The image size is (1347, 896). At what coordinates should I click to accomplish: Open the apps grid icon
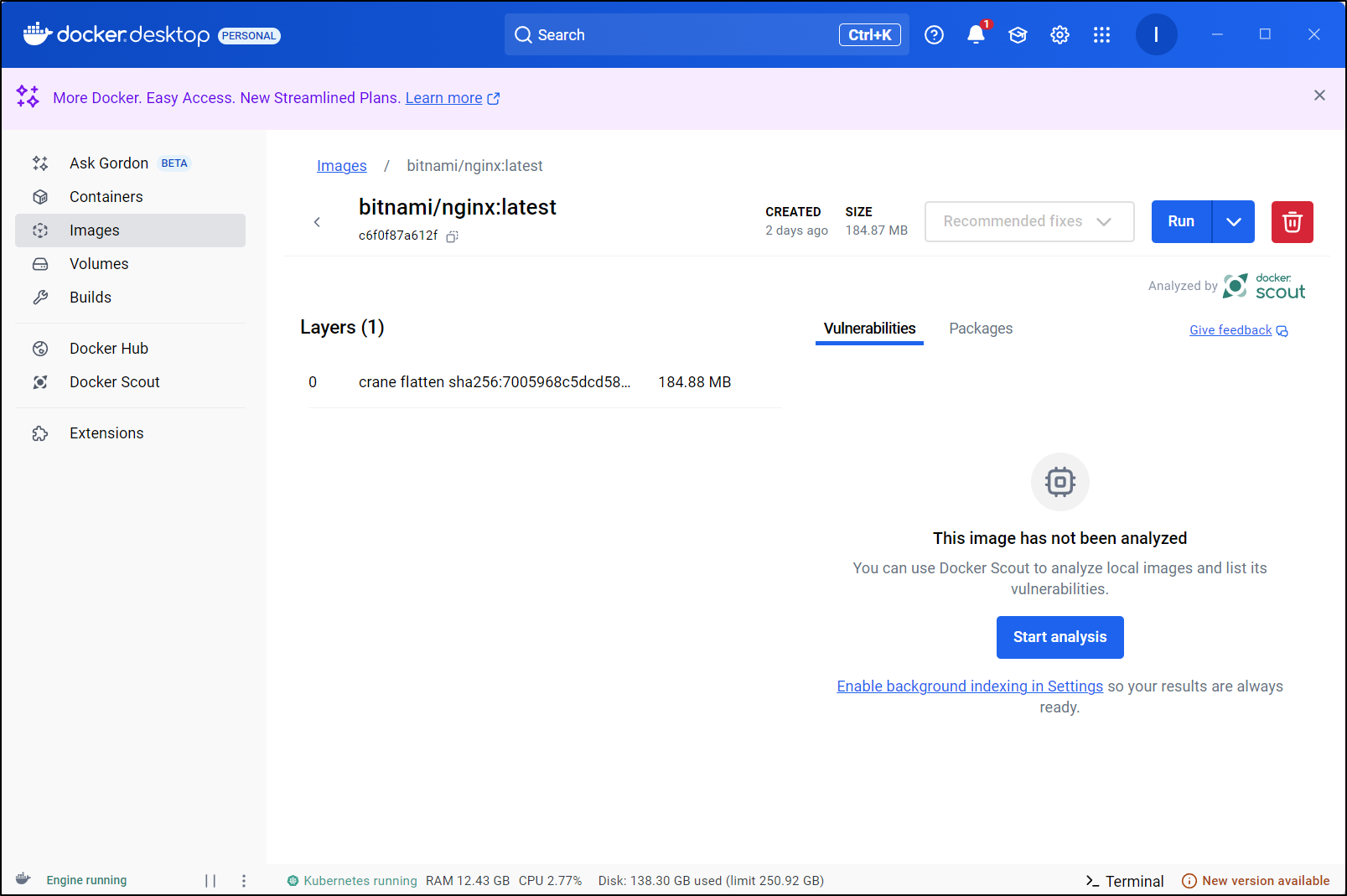1101,34
